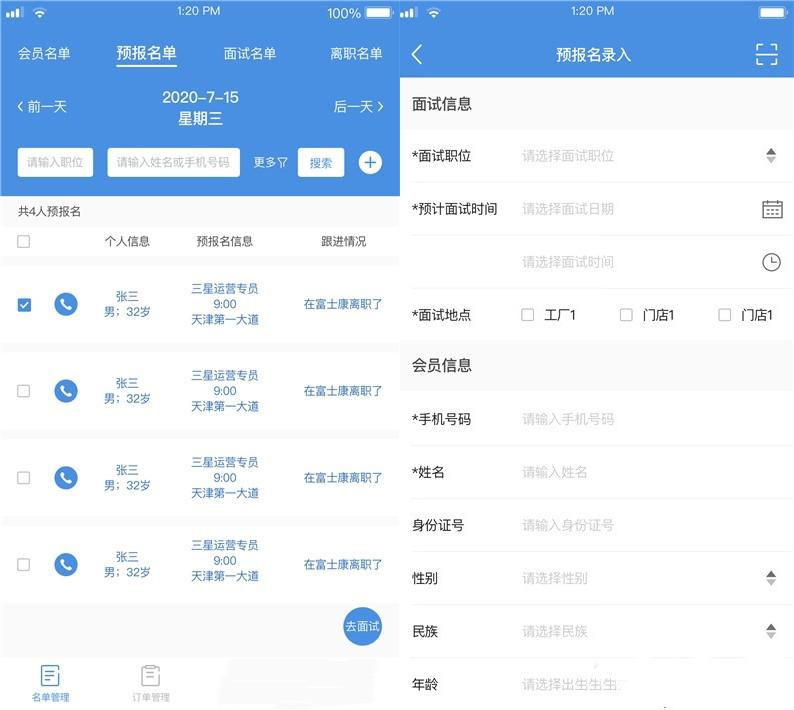Tap the 去面试 floating button
The width and height of the screenshot is (794, 710).
pyautogui.click(x=362, y=626)
